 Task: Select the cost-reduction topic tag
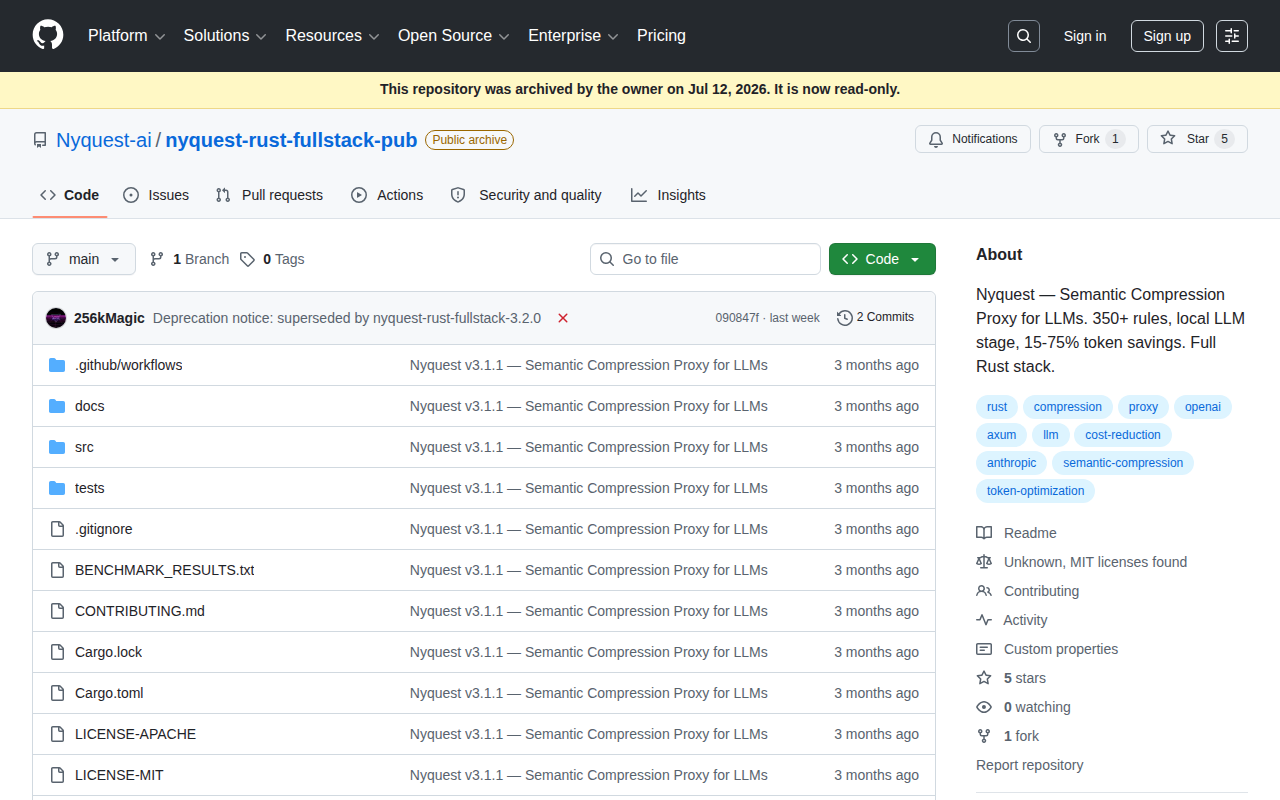[1123, 435]
